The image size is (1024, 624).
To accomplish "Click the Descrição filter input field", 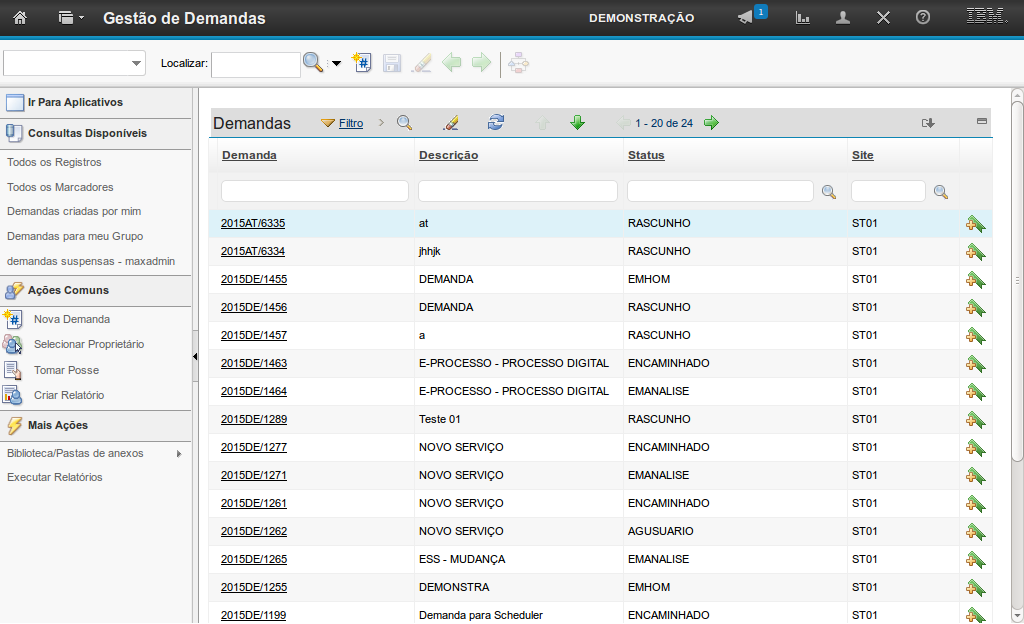I will click(517, 191).
